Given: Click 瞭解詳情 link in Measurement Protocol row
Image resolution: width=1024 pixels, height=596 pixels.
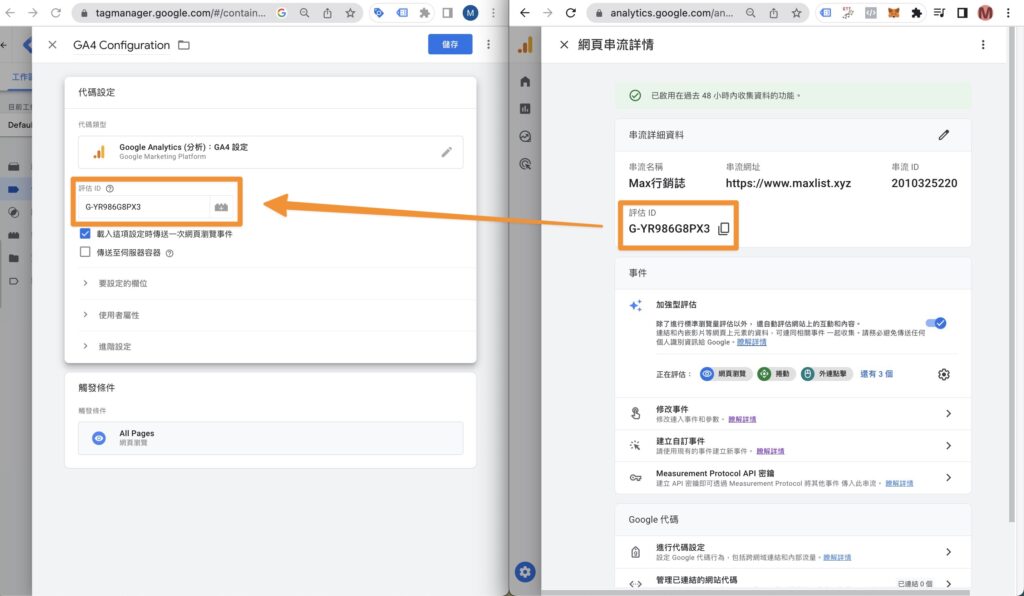Looking at the screenshot, I should 899,484.
